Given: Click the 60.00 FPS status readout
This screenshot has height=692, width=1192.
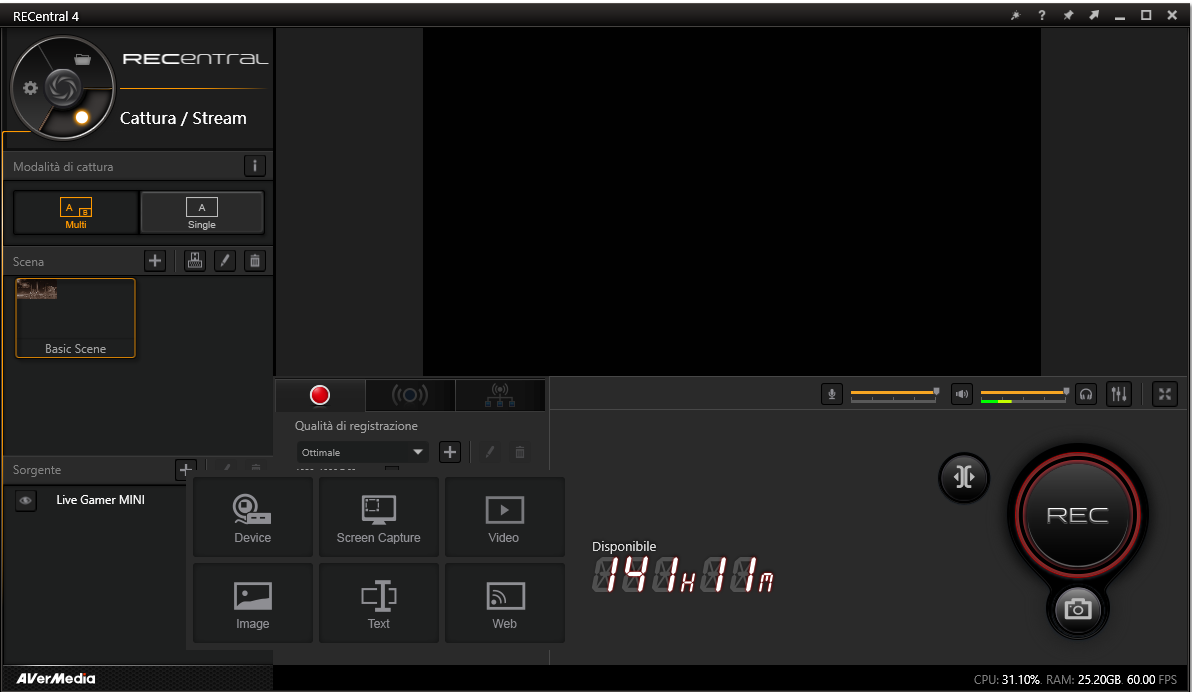Looking at the screenshot, I should [1152, 680].
